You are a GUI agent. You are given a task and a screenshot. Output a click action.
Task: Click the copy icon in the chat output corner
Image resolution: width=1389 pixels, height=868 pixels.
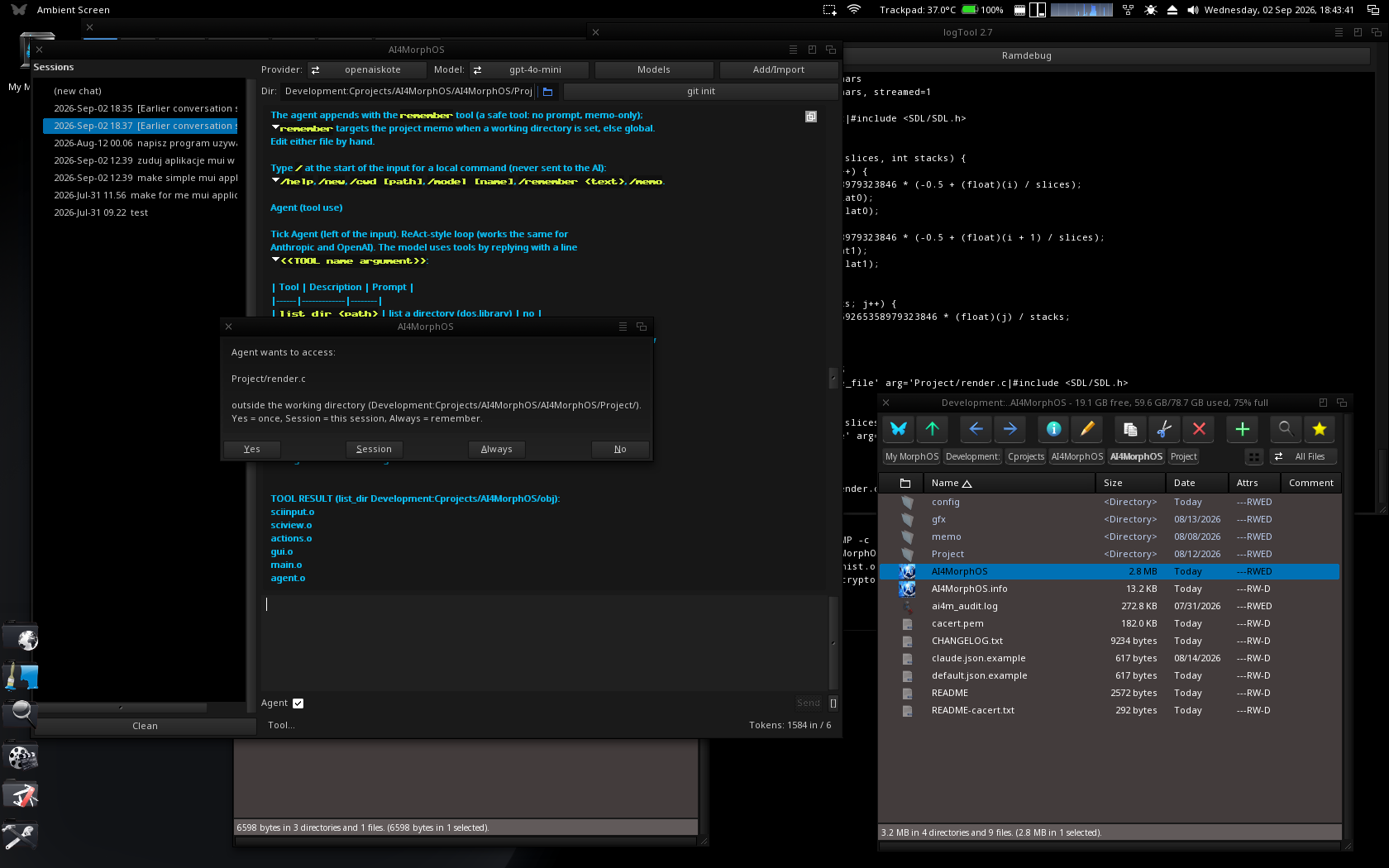tap(811, 117)
